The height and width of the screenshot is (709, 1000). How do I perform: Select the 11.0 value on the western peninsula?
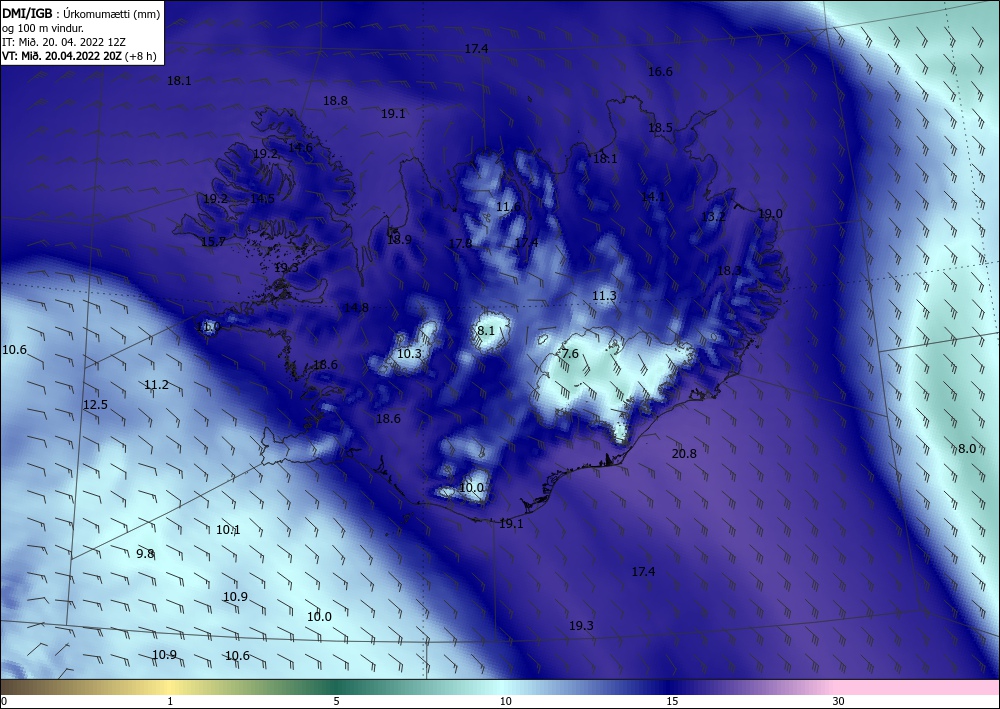pos(209,327)
